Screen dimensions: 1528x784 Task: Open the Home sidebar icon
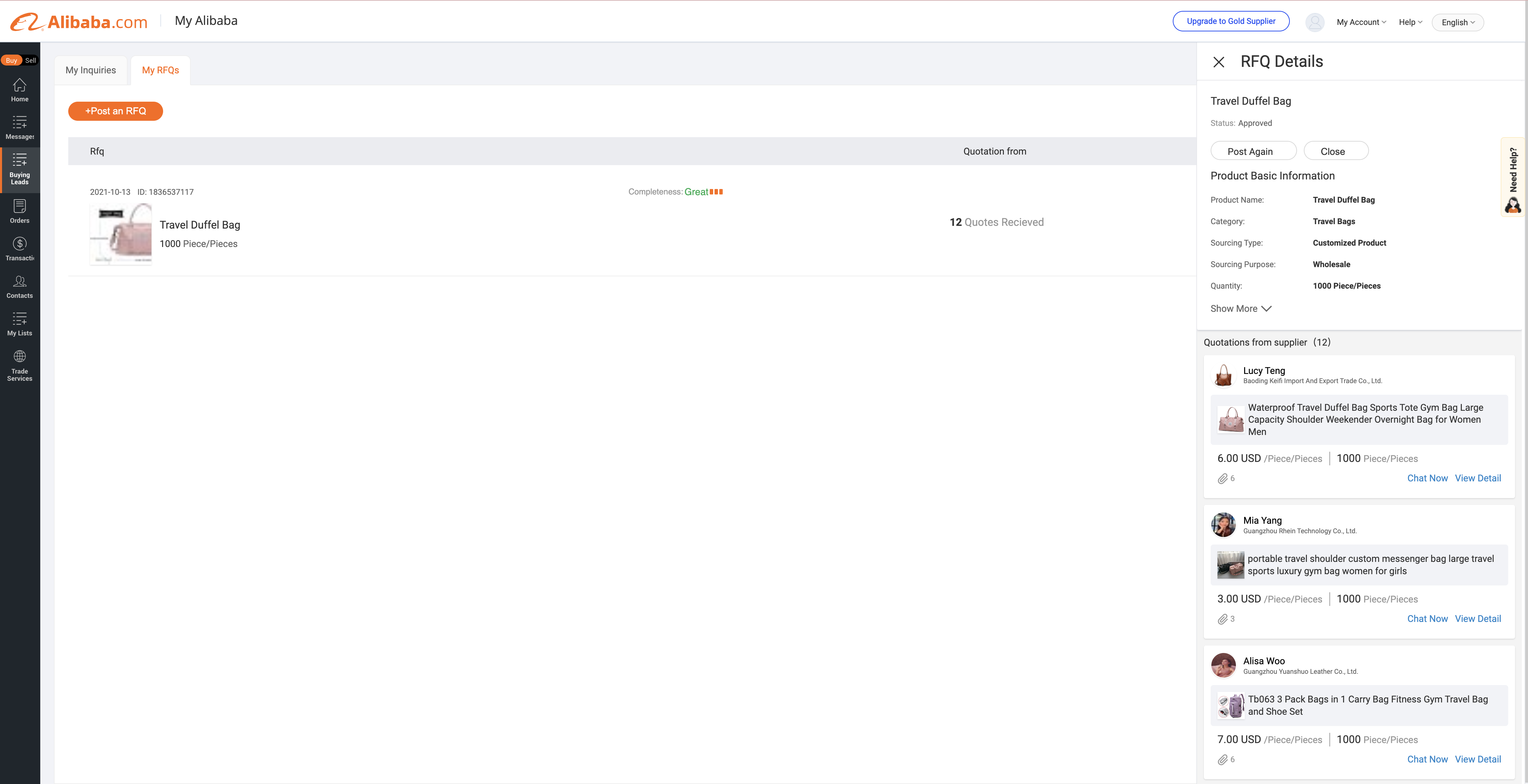(19, 90)
